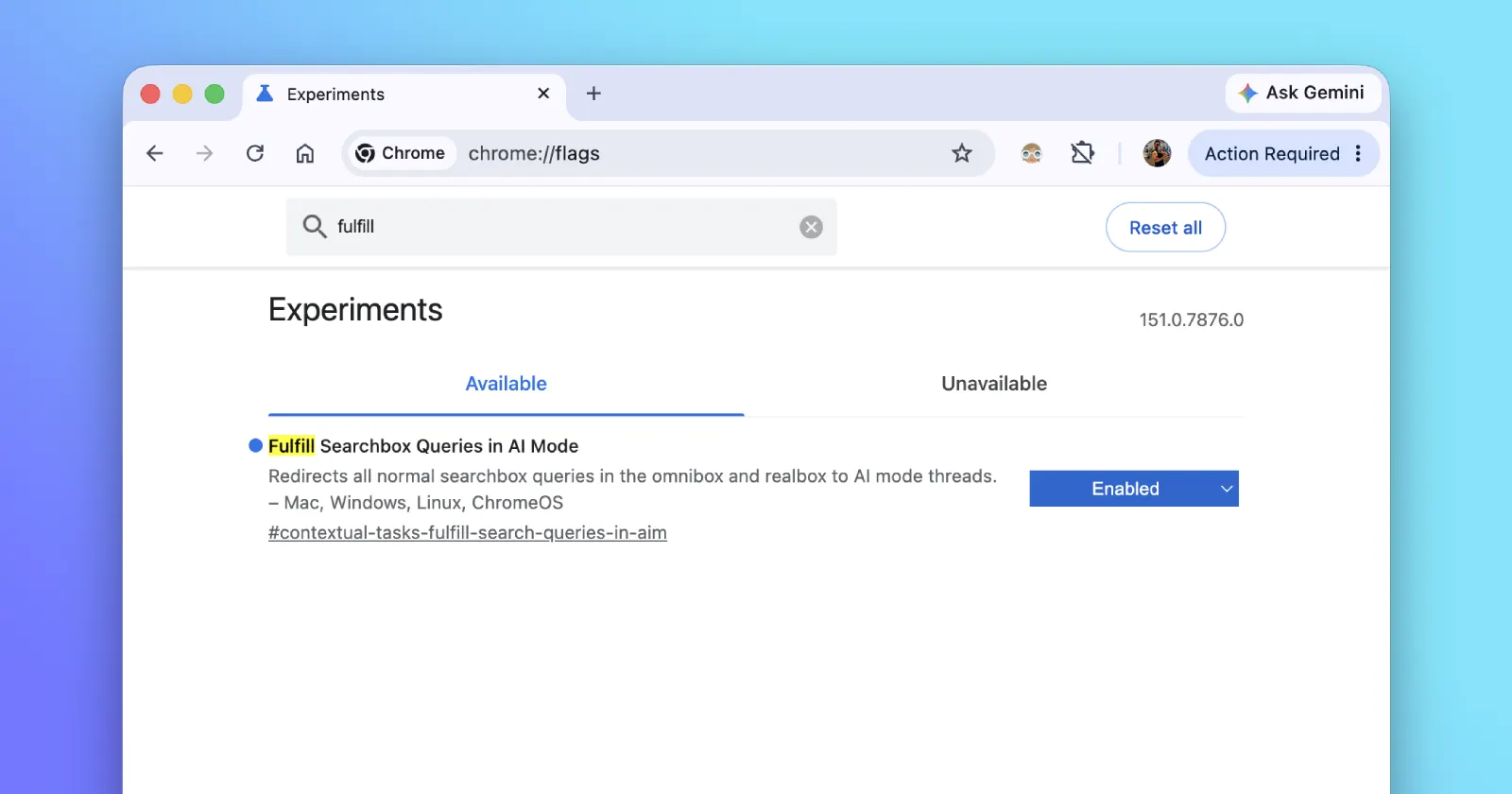Click the Reset all button
This screenshot has width=1512, height=794.
coord(1165,228)
